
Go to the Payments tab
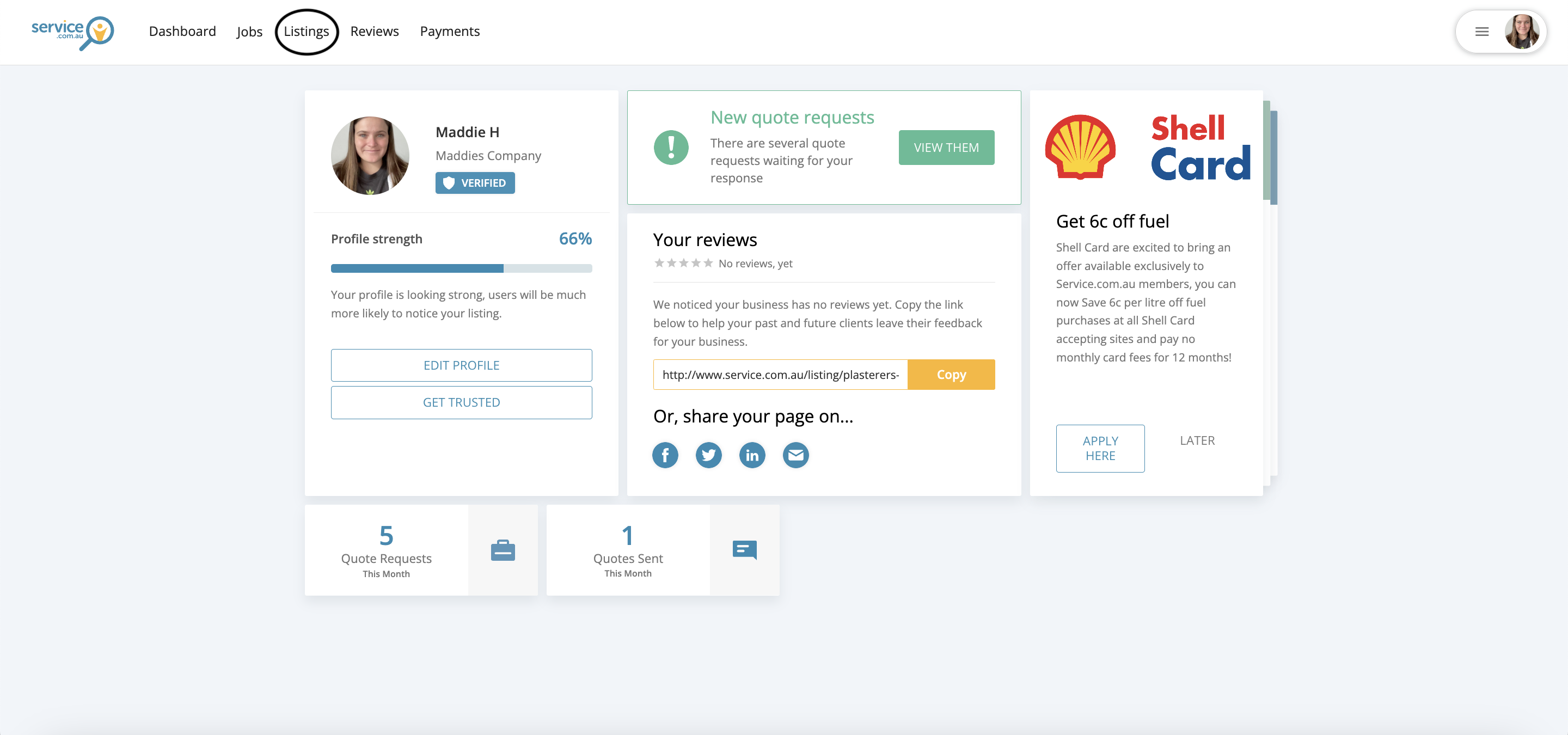449,32
